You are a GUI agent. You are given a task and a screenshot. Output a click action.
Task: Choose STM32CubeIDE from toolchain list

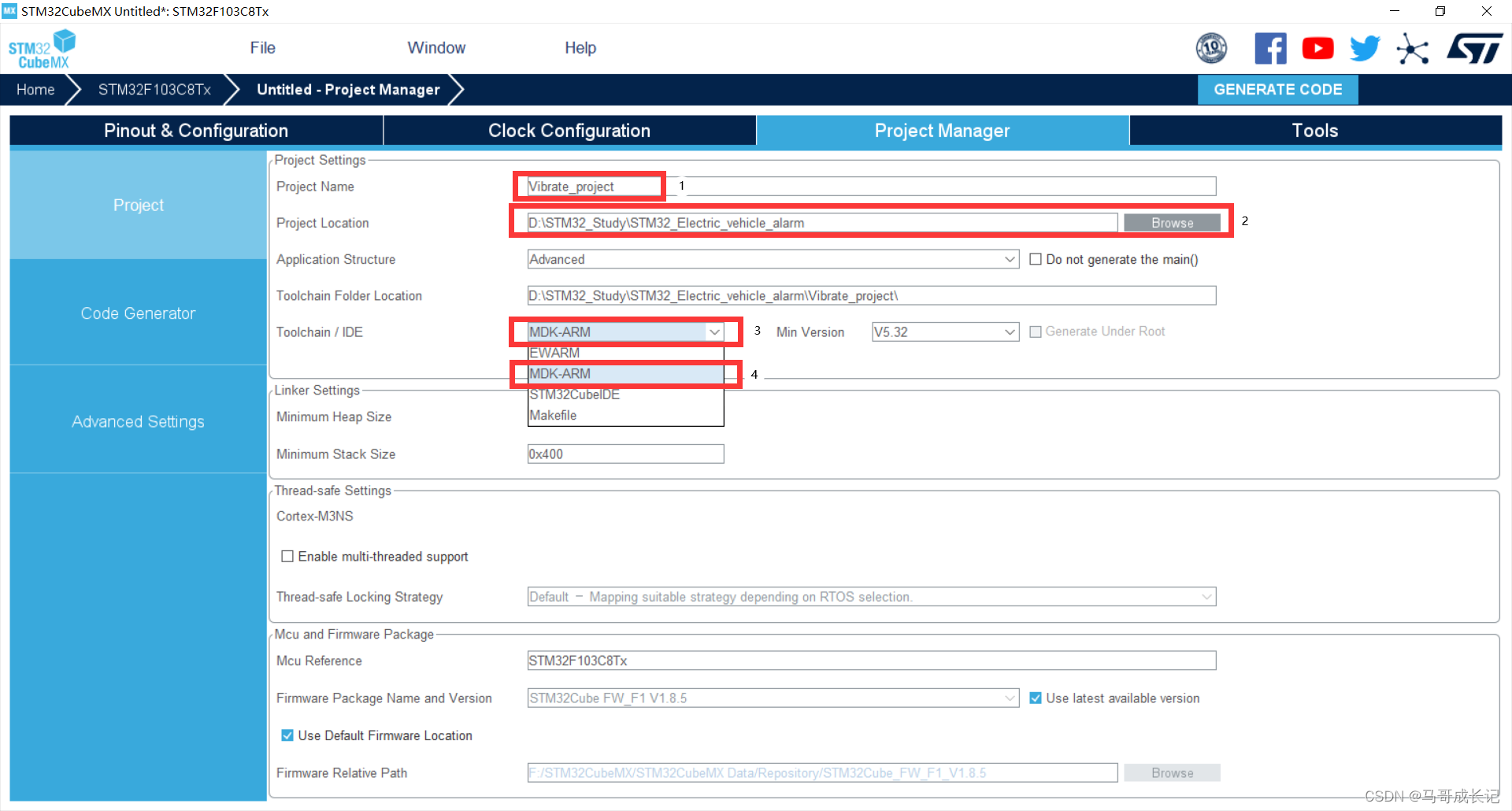point(626,394)
